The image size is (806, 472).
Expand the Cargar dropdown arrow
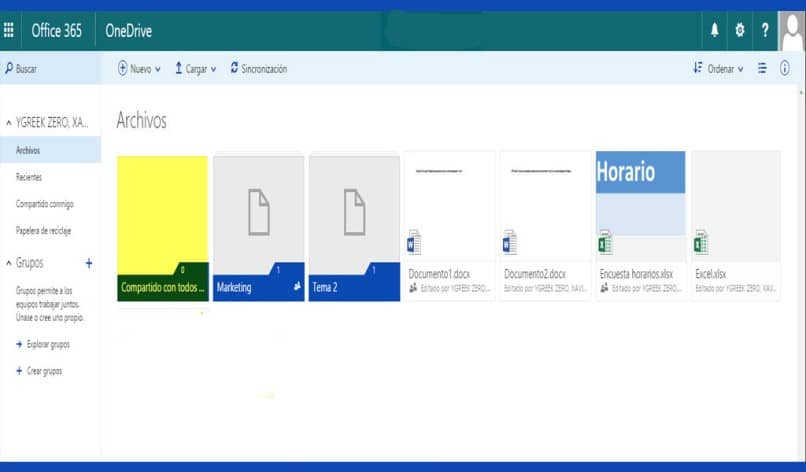(x=213, y=69)
